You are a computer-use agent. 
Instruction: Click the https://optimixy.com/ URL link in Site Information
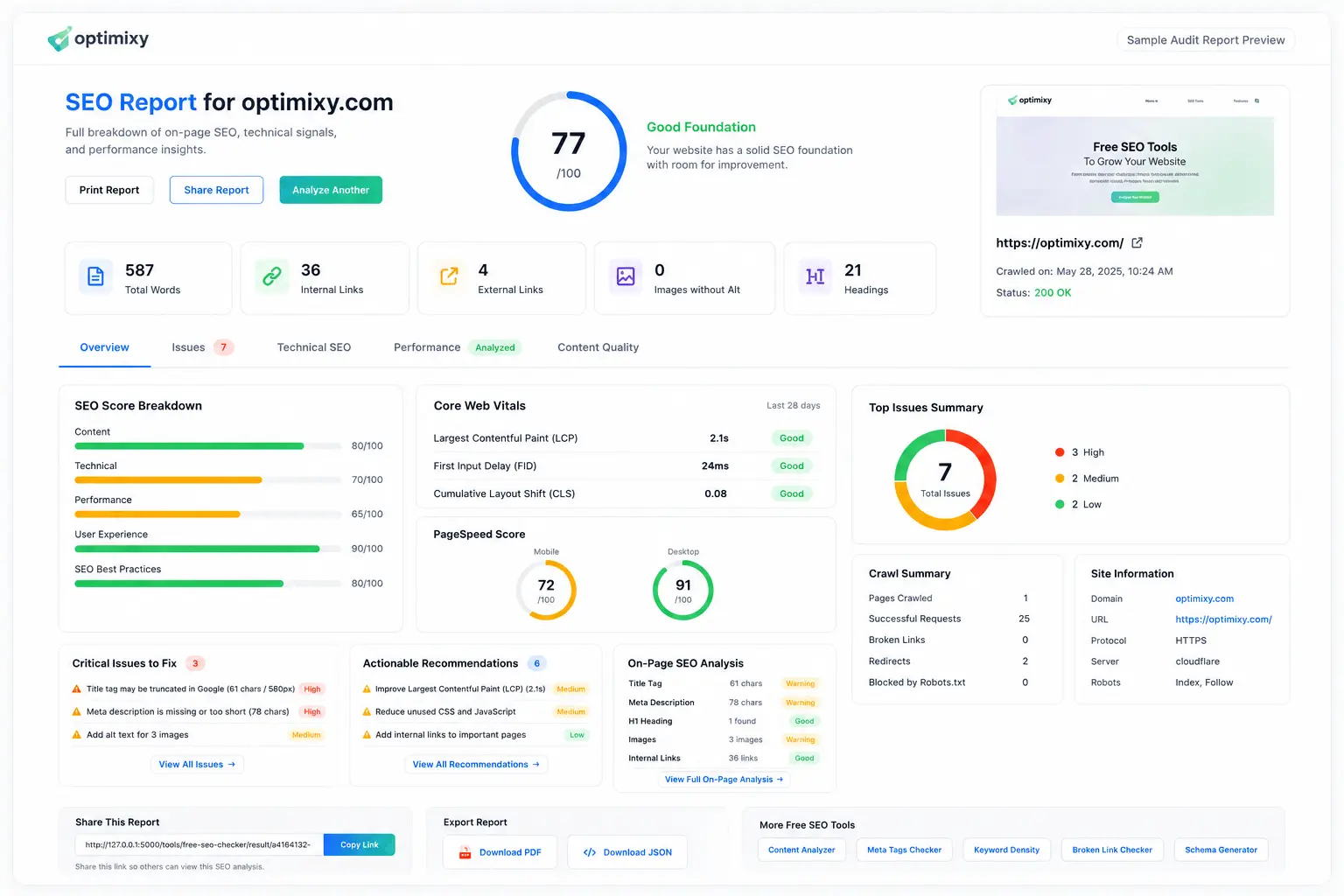[x=1223, y=619]
